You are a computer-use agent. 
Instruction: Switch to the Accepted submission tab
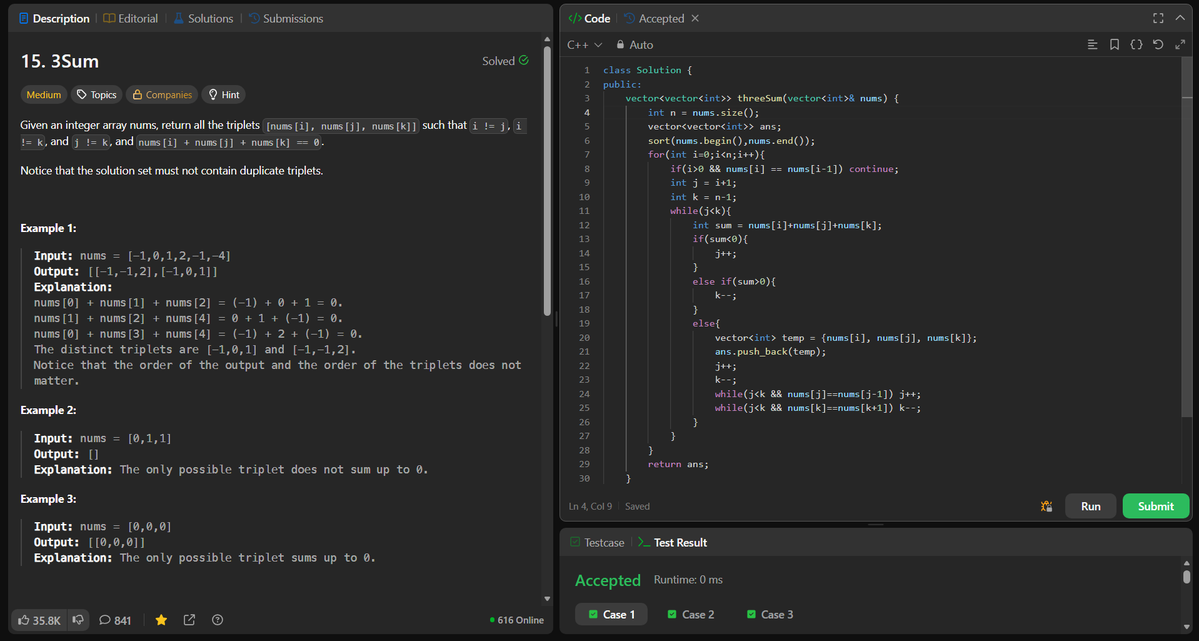[x=654, y=18]
